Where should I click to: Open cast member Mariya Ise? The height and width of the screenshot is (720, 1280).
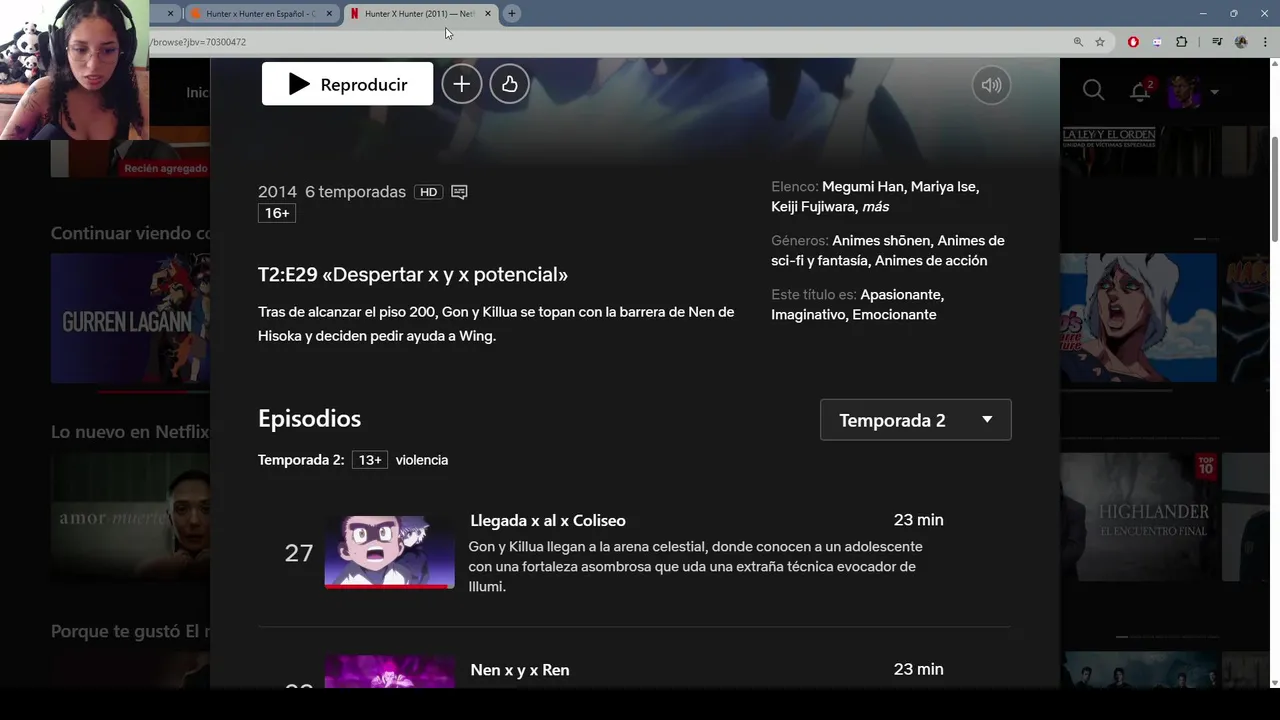click(944, 187)
